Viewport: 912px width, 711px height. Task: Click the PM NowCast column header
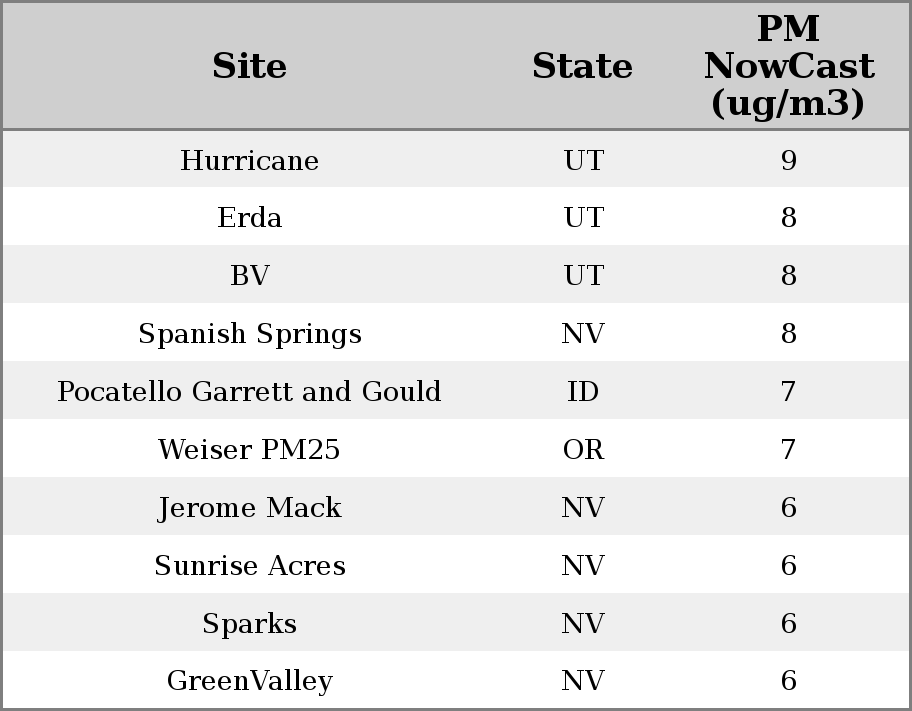[x=788, y=66]
